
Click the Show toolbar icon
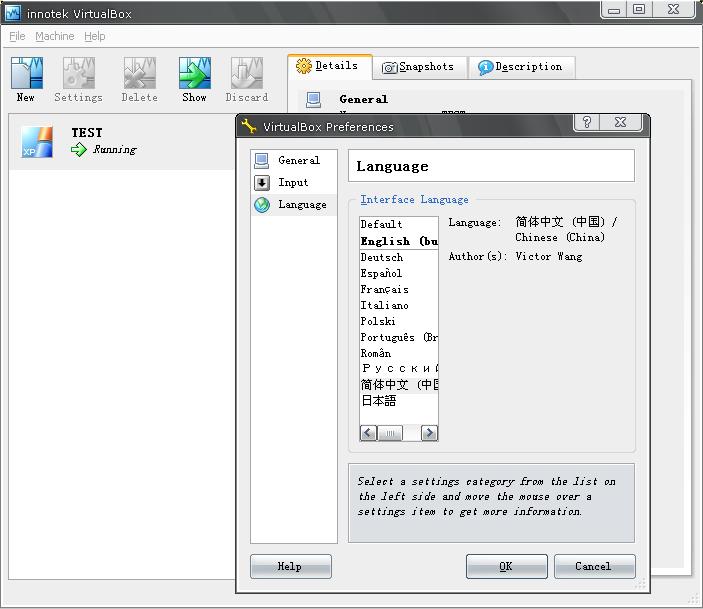[195, 73]
